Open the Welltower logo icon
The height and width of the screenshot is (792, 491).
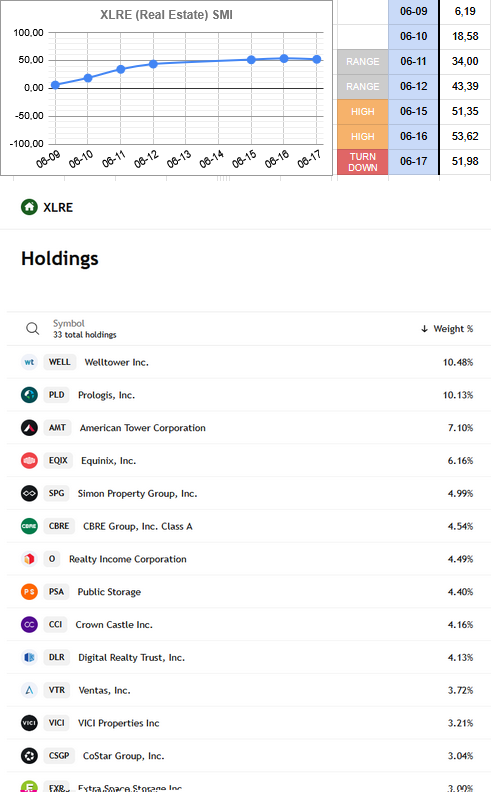tap(29, 362)
